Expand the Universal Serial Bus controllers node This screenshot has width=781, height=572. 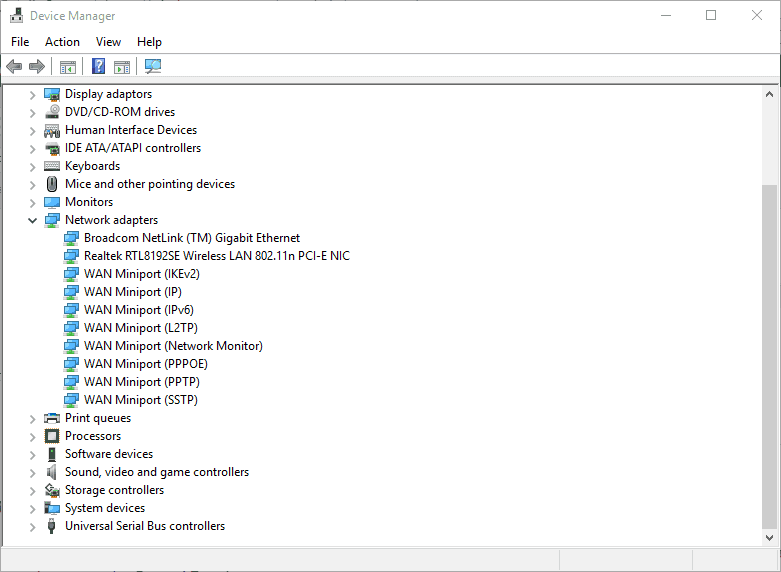32,527
